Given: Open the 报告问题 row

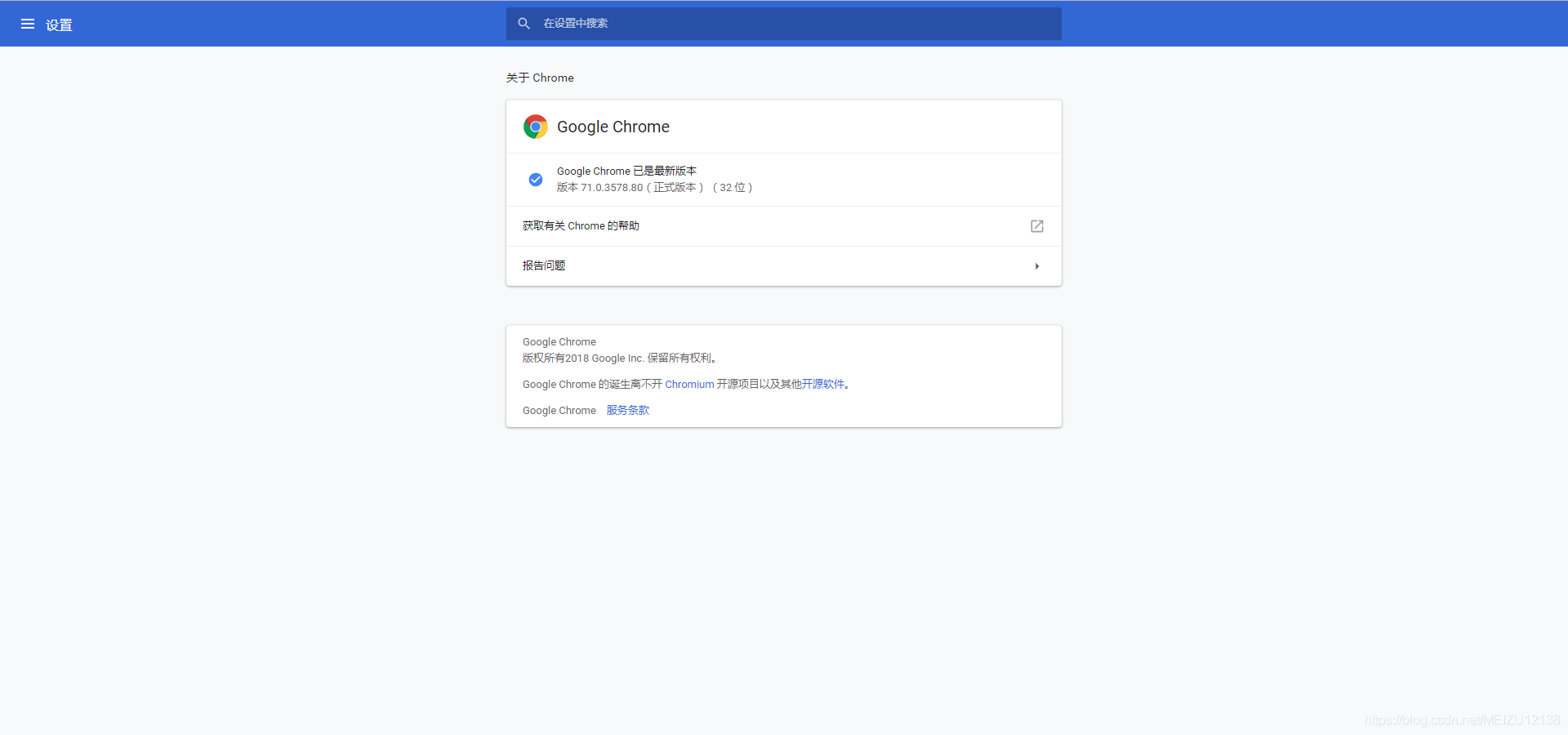Looking at the screenshot, I should (x=784, y=266).
